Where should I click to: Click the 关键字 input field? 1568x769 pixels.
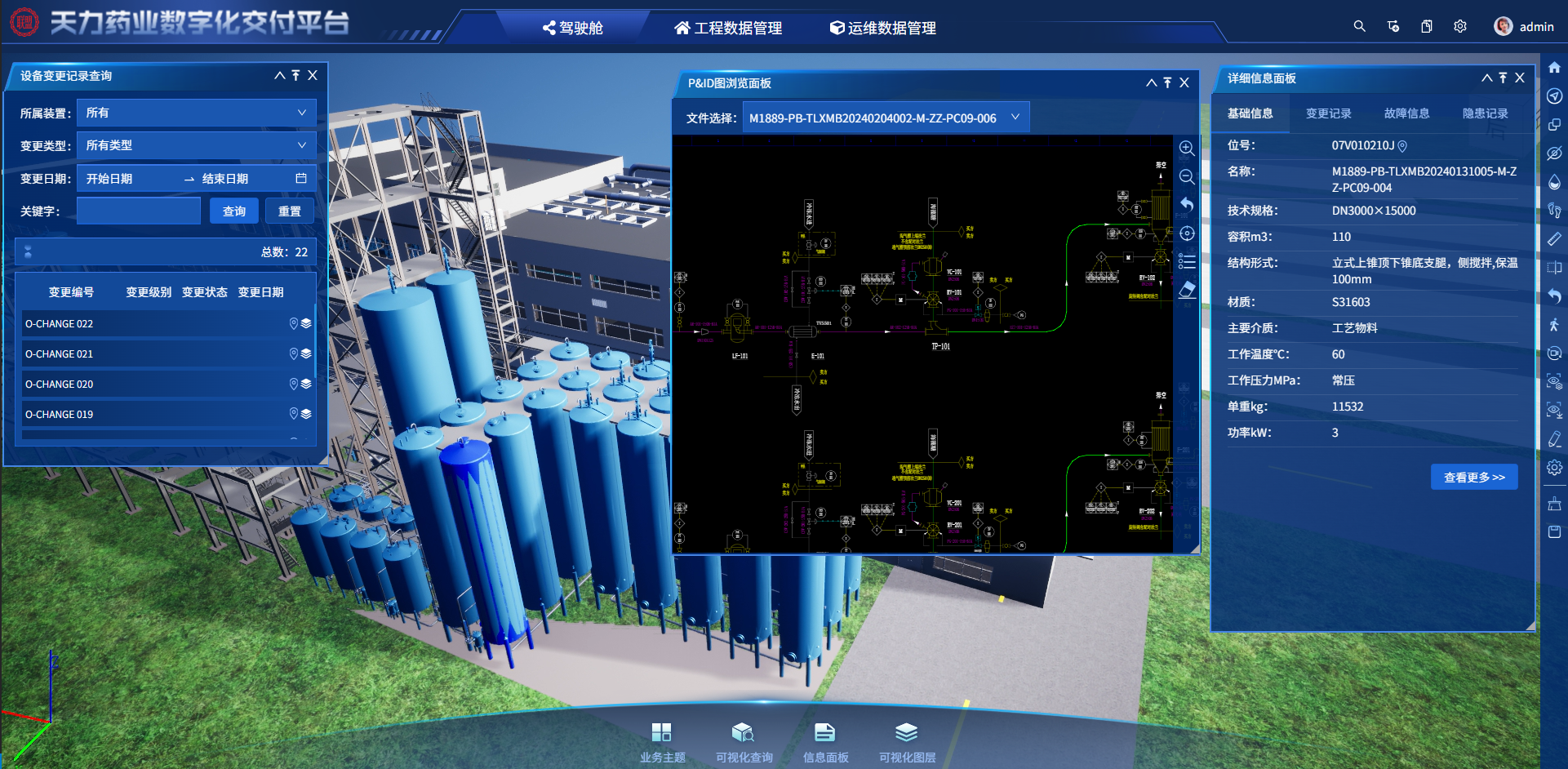pyautogui.click(x=139, y=211)
